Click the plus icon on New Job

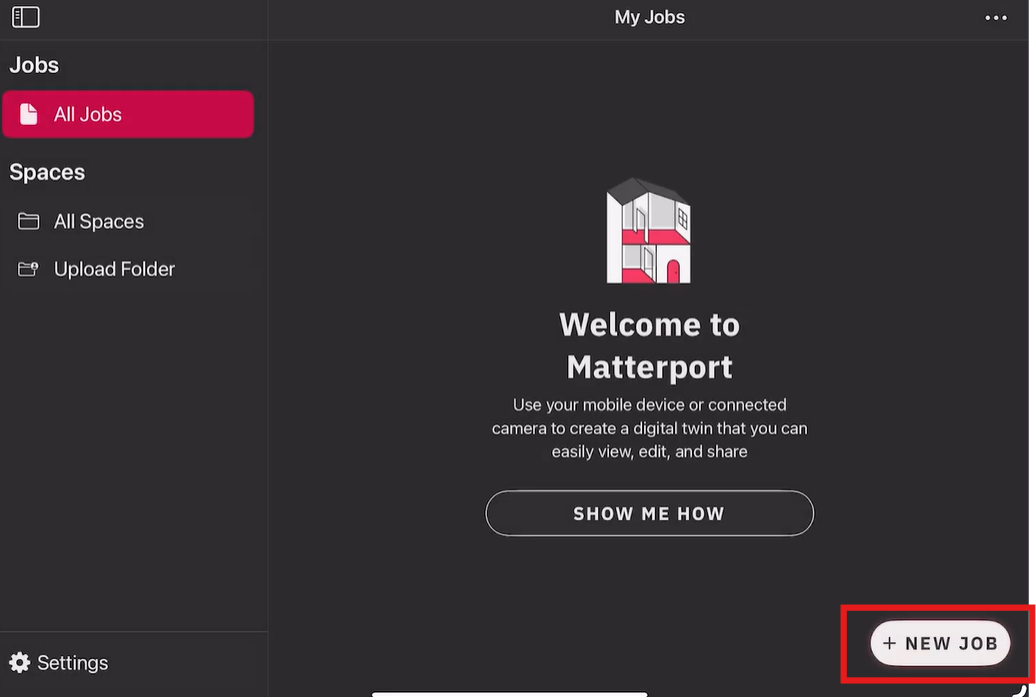889,643
